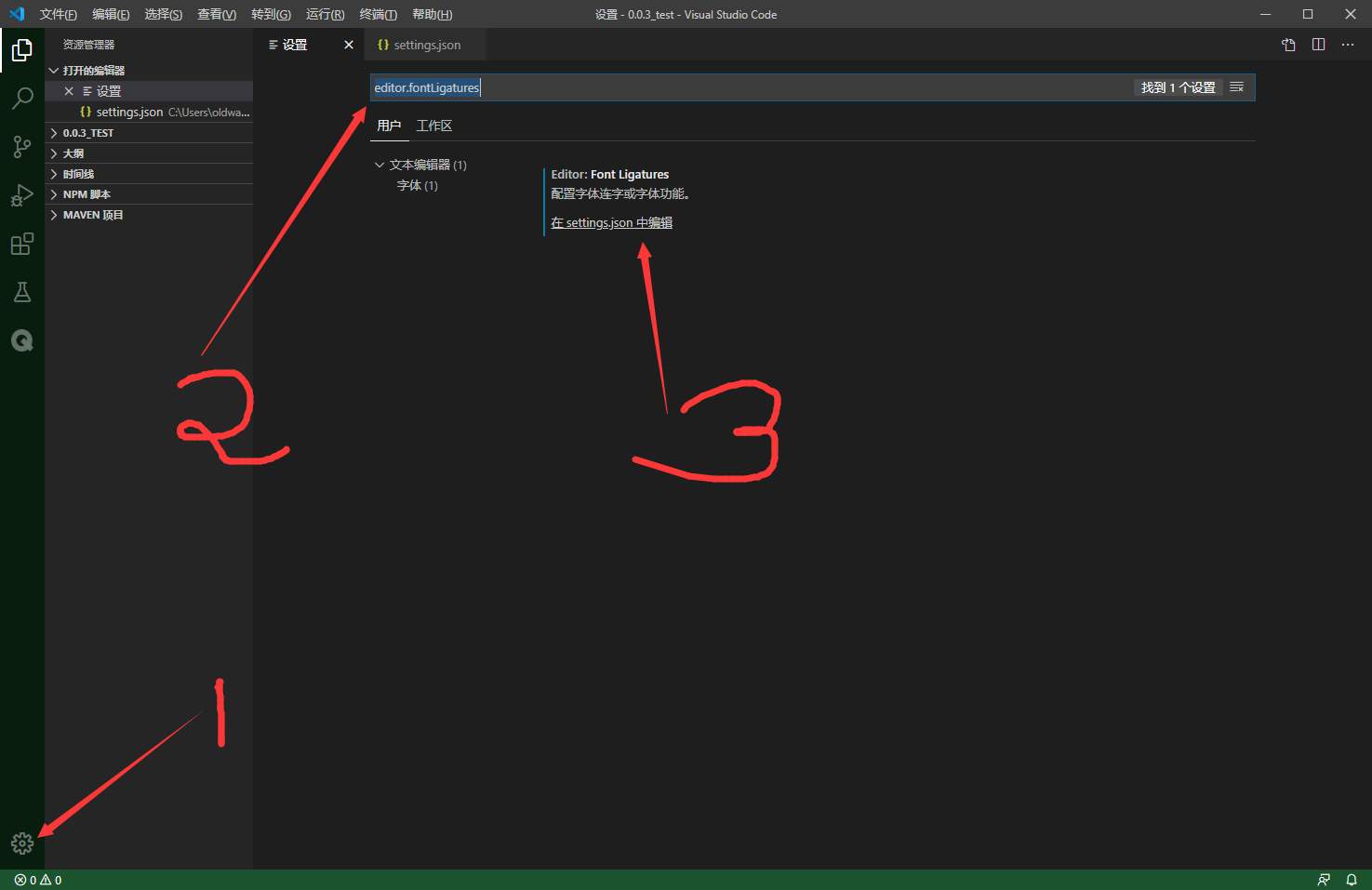Image resolution: width=1372 pixels, height=890 pixels.
Task: Click the Manage gear icon
Action: [x=22, y=844]
